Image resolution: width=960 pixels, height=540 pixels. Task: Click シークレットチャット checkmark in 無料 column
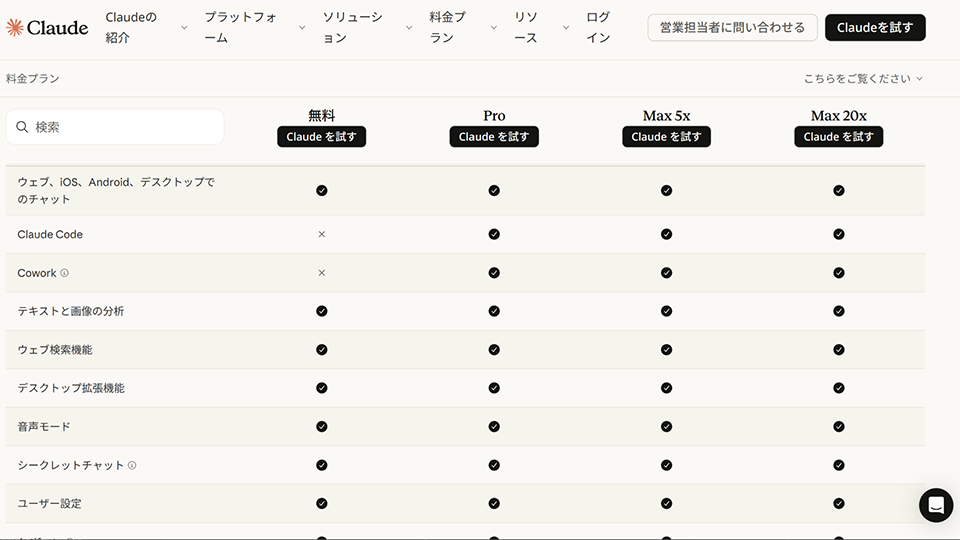click(x=321, y=465)
